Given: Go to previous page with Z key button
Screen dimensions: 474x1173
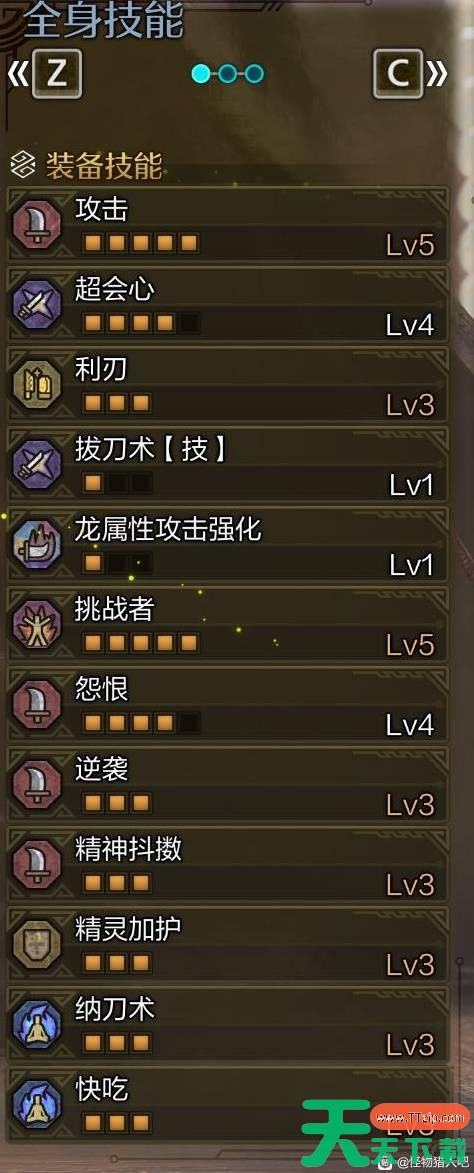Looking at the screenshot, I should 56,73.
